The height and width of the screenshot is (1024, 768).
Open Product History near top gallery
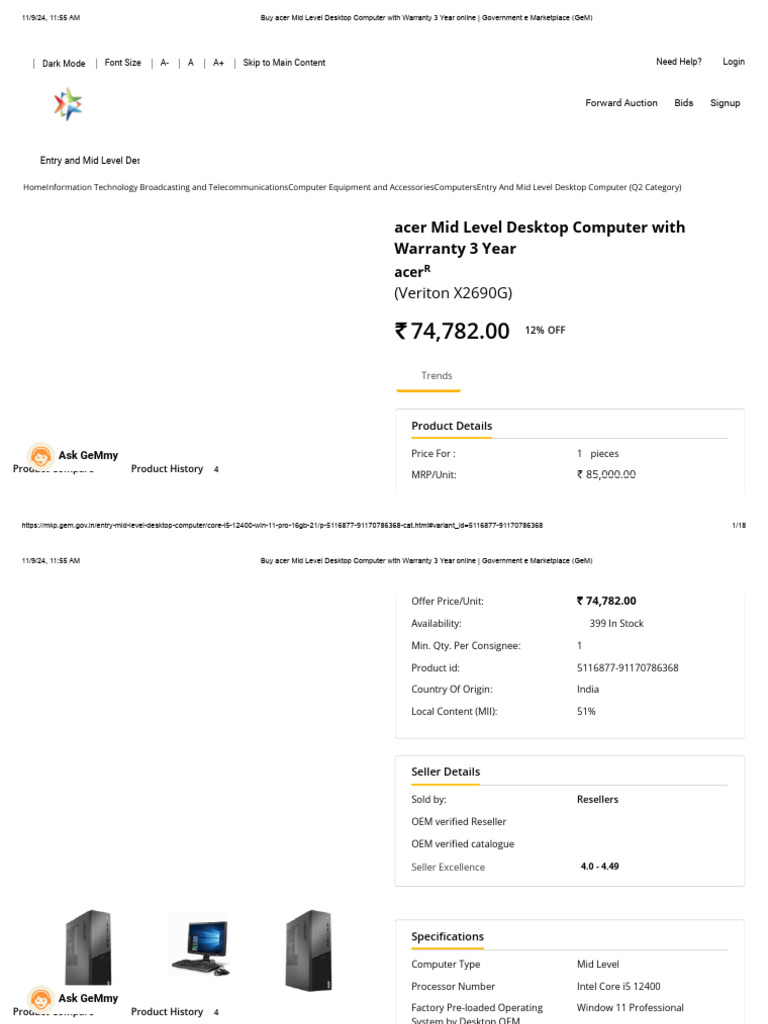[167, 469]
